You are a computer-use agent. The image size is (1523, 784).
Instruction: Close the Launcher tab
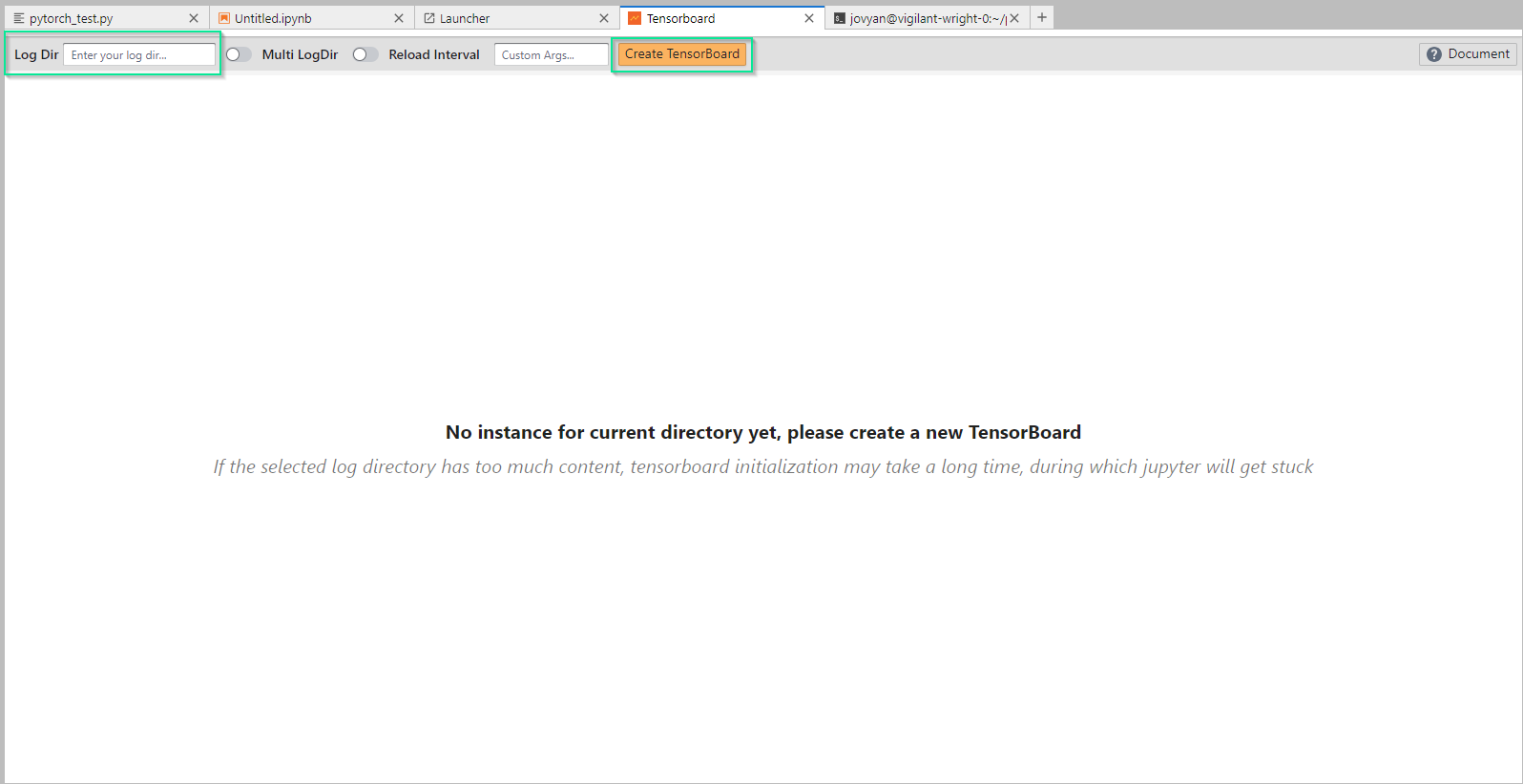click(x=604, y=18)
